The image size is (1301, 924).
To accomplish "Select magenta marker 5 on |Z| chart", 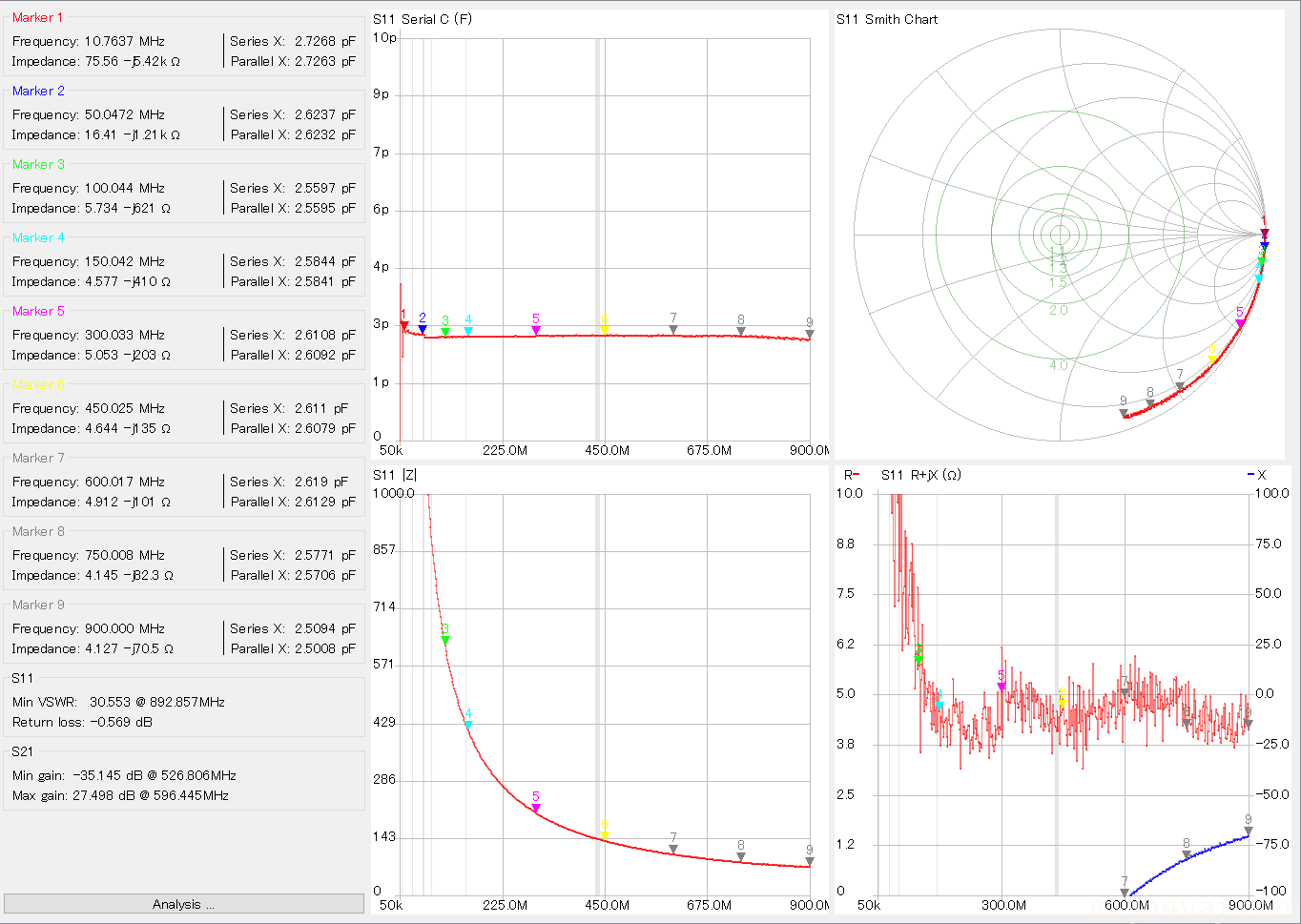I will tap(536, 809).
